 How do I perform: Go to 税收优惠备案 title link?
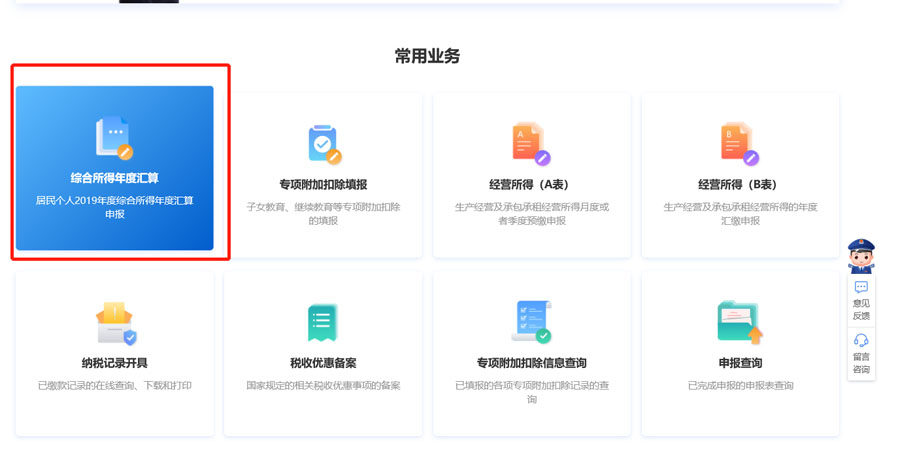tap(323, 363)
